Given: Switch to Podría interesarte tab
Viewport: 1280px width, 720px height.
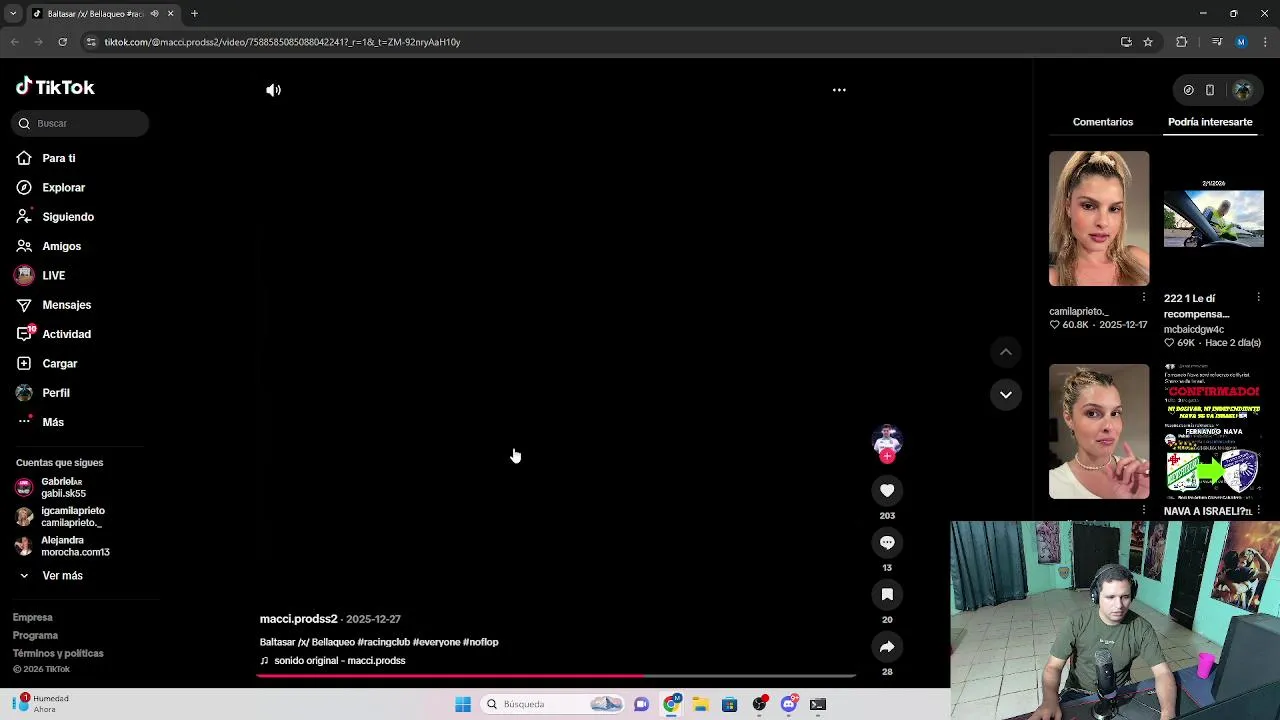Looking at the screenshot, I should [1210, 122].
